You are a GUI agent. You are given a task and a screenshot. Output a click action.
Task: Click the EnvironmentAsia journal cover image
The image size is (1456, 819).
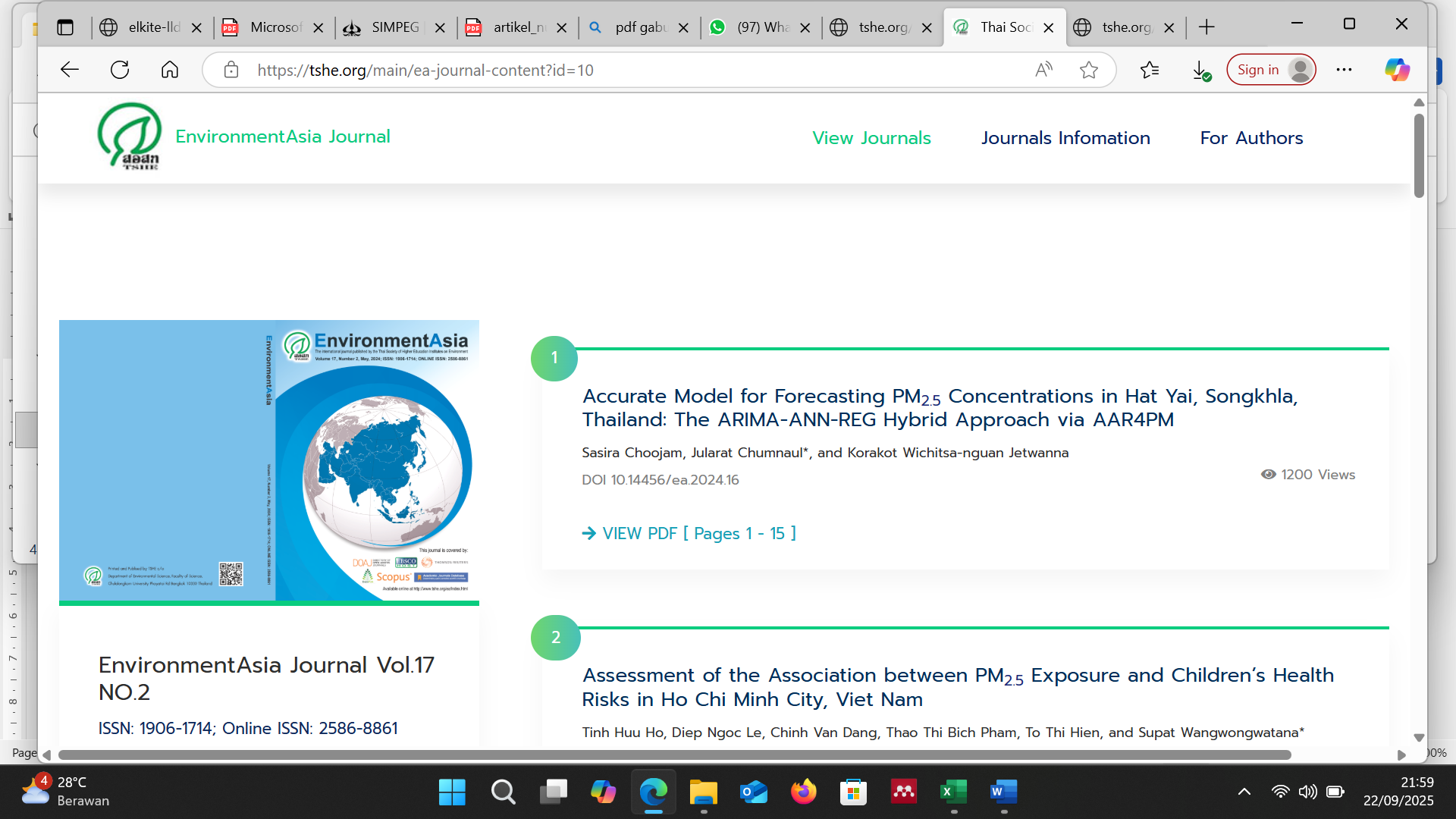click(269, 460)
